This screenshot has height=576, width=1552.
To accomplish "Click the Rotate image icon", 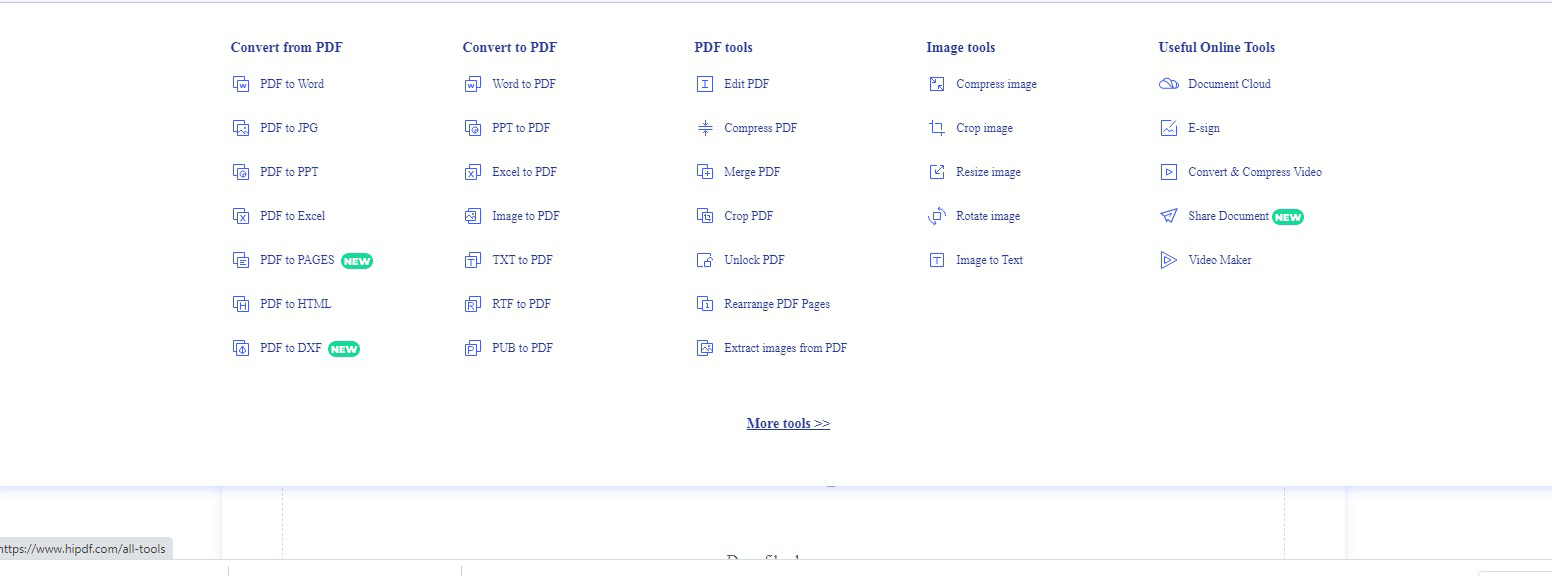I will click(936, 216).
